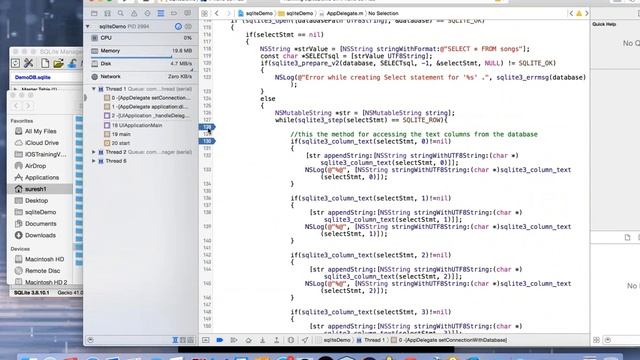Click the Step into debug icon

coord(262,340)
